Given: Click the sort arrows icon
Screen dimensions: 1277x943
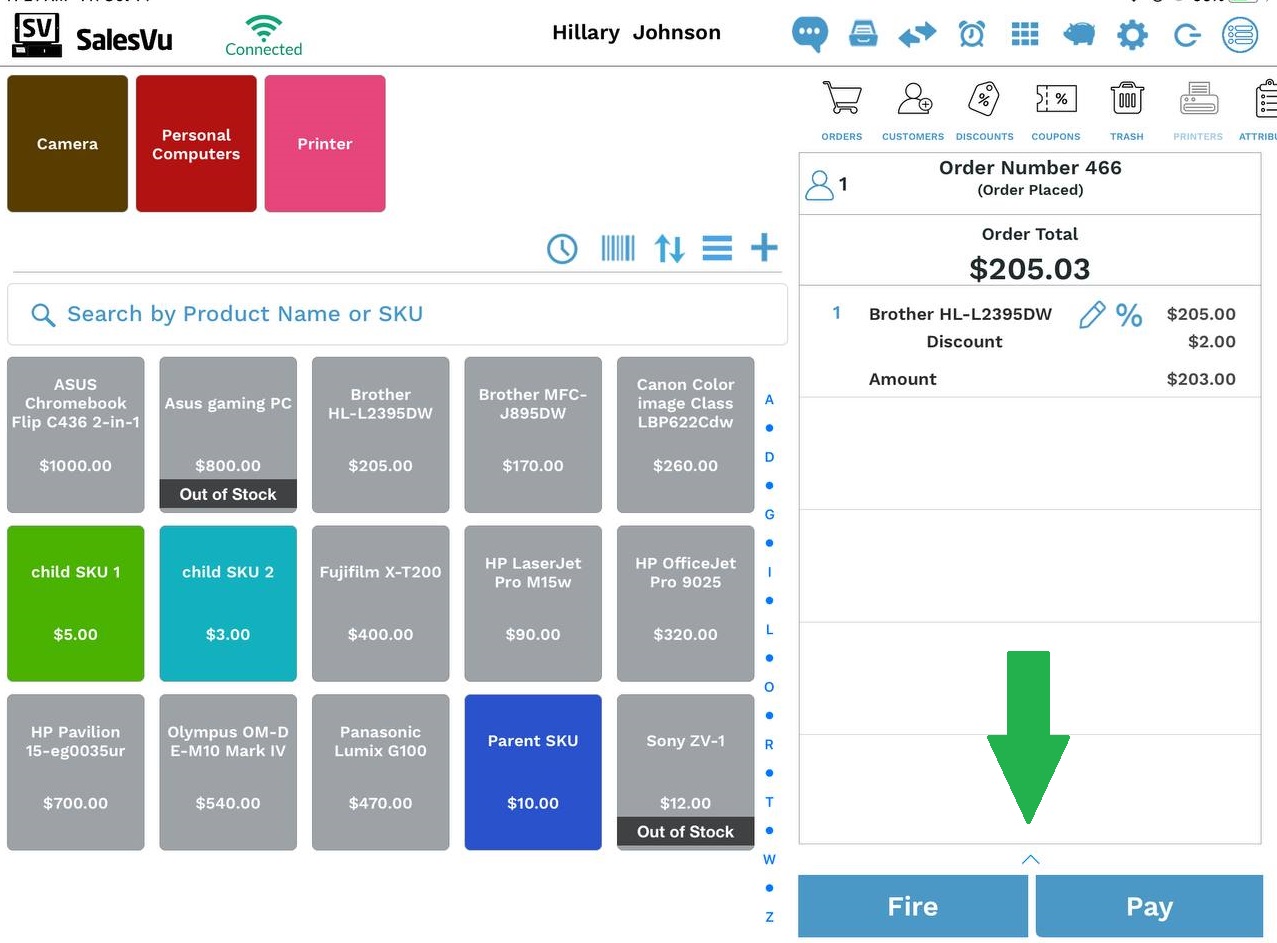Looking at the screenshot, I should pyautogui.click(x=669, y=248).
